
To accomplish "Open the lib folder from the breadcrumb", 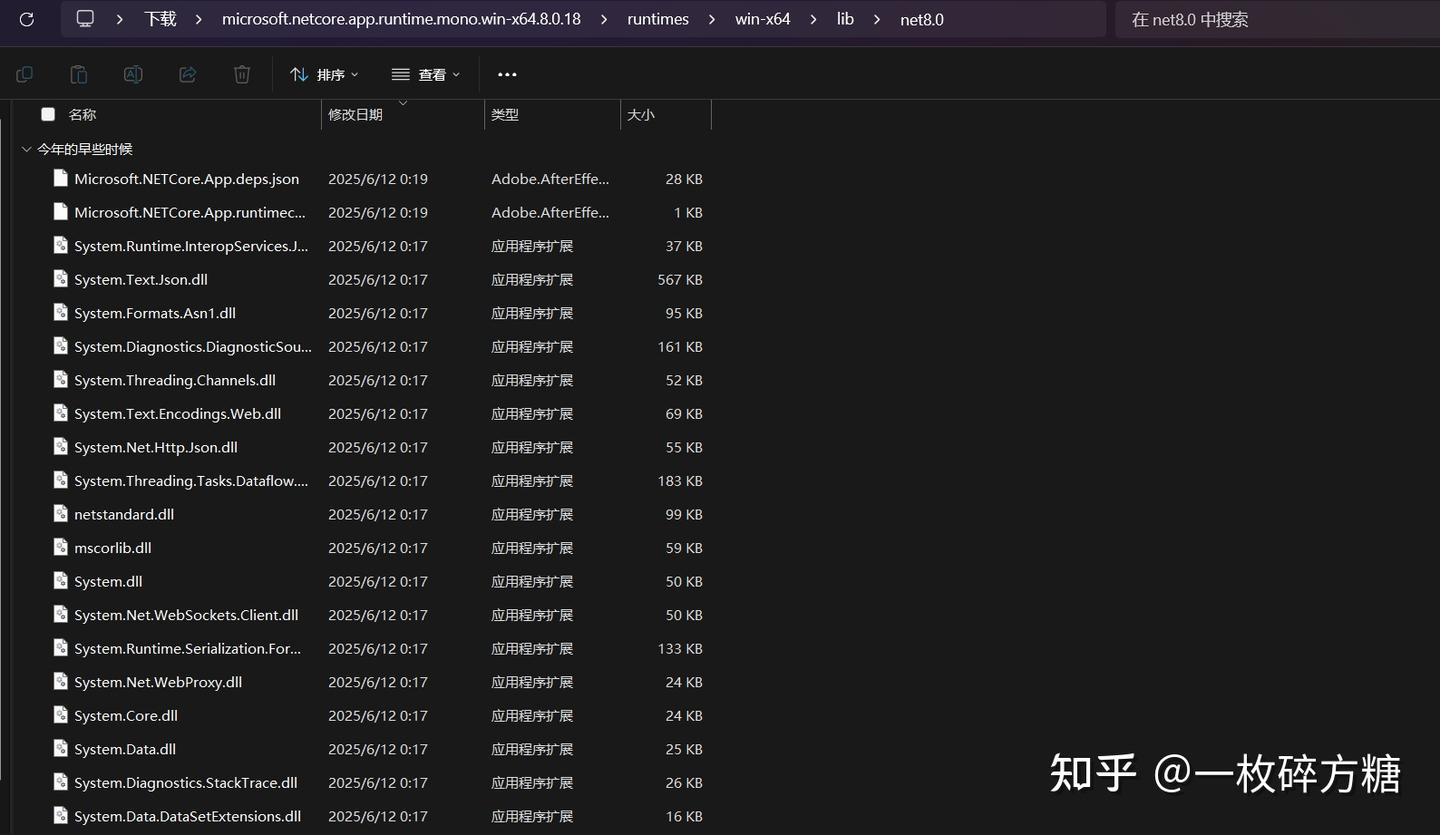I will (x=845, y=19).
